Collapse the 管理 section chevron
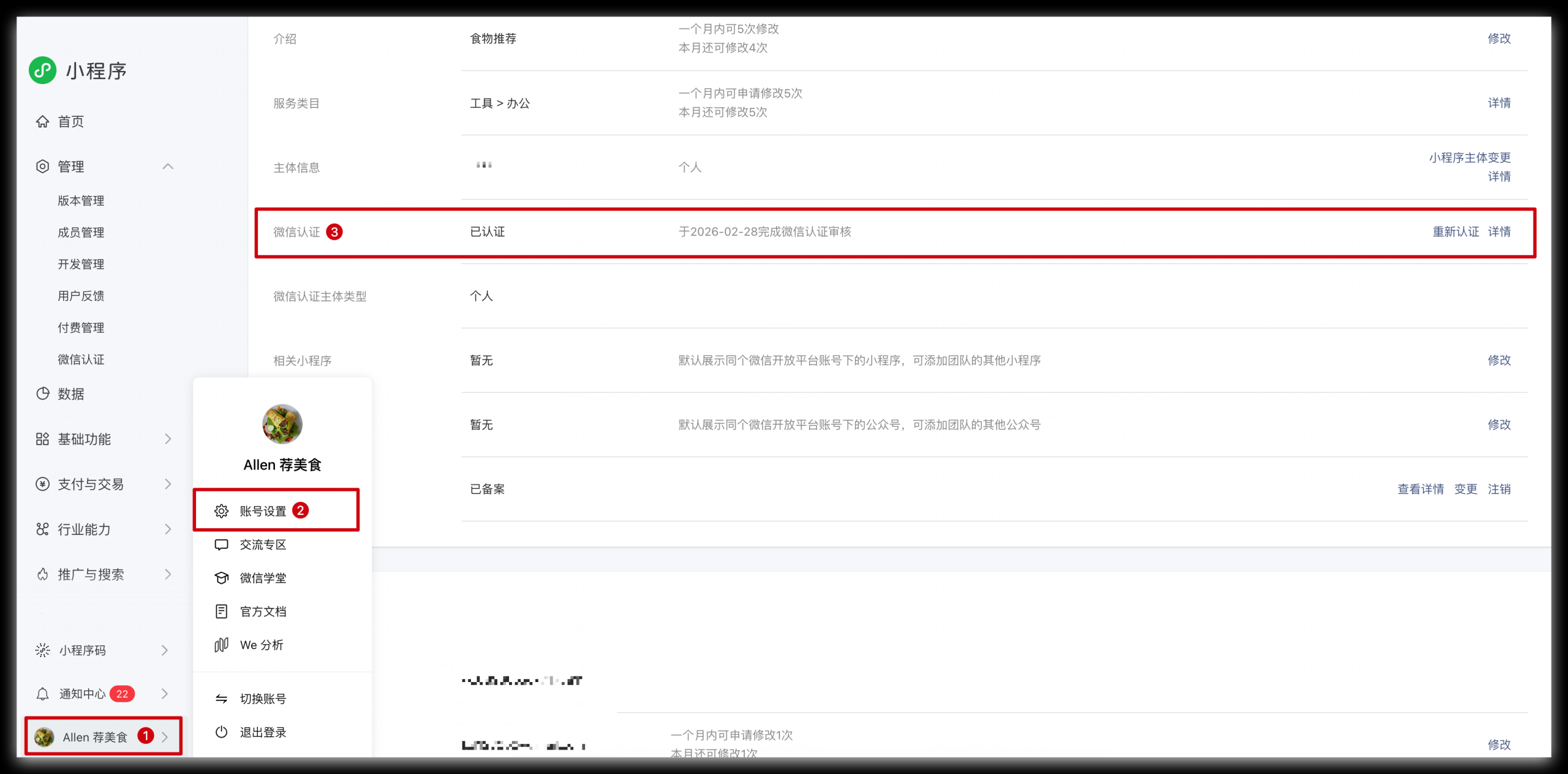This screenshot has height=774, width=1568. [168, 167]
